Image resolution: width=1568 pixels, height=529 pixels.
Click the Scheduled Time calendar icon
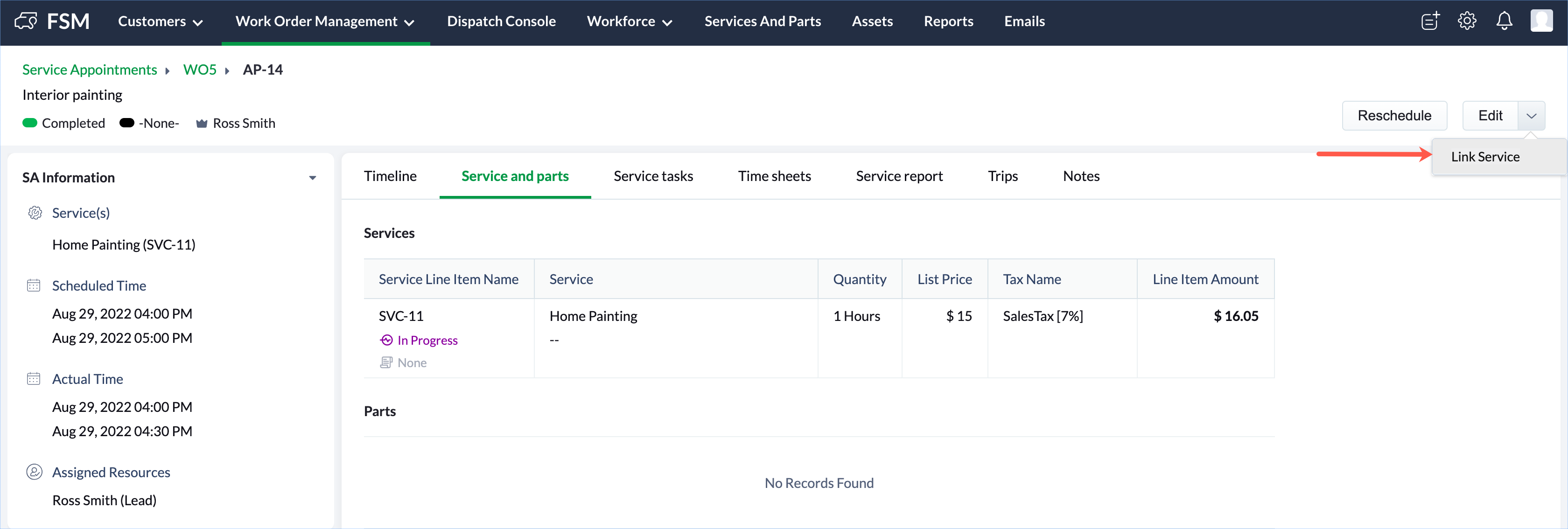34,285
